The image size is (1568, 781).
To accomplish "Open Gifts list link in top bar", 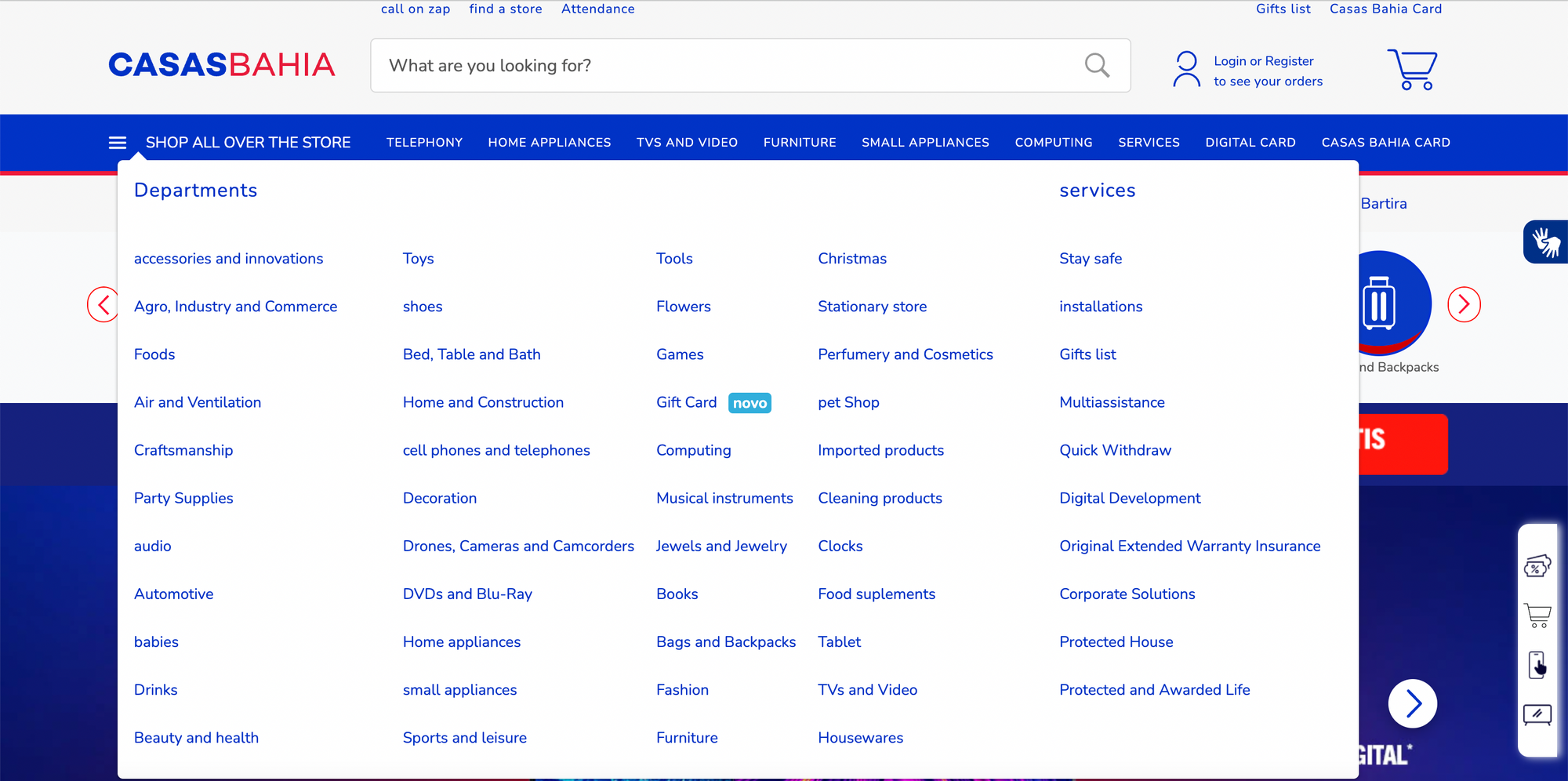I will (1283, 9).
